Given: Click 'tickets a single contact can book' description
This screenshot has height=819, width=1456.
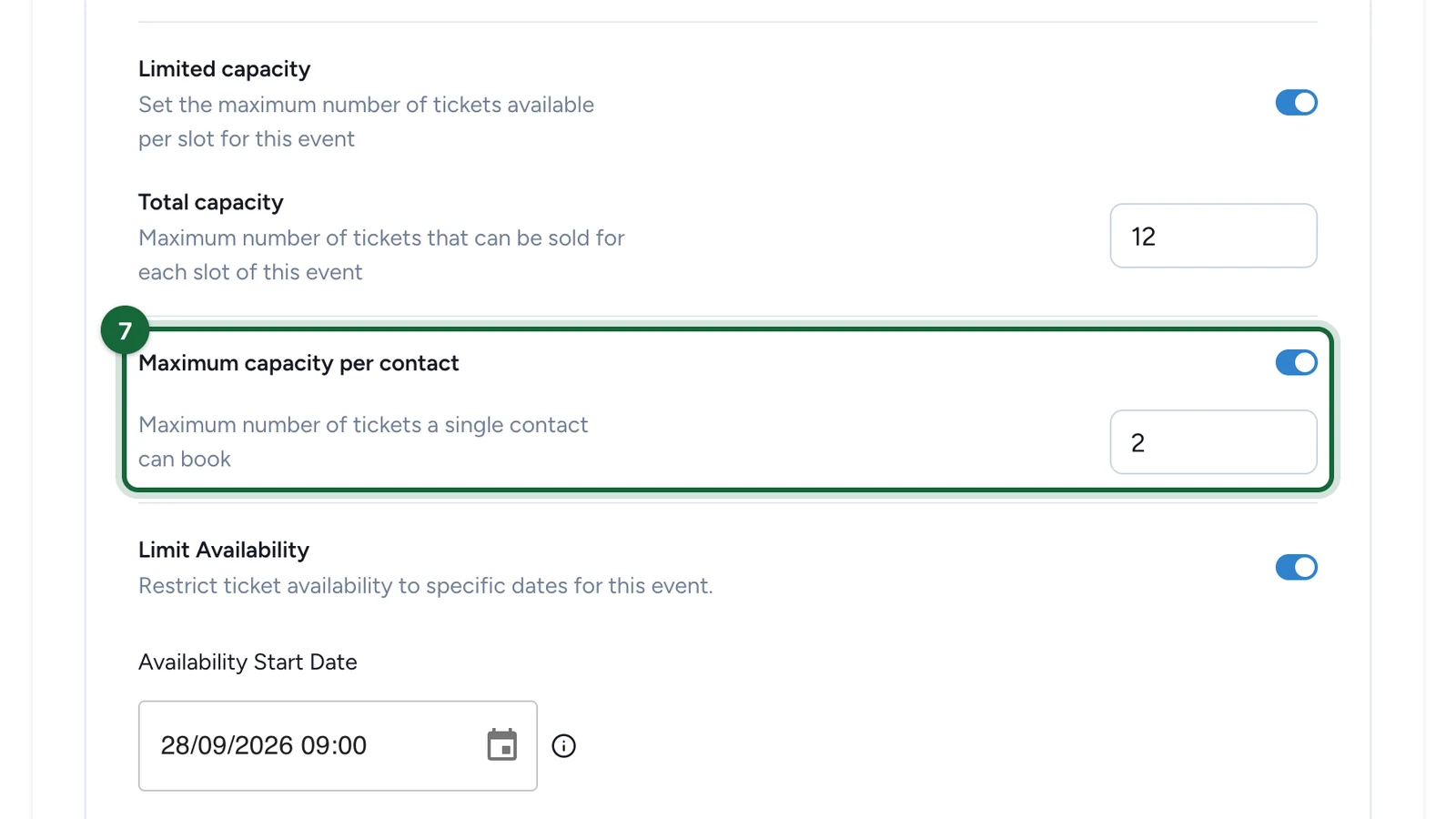Looking at the screenshot, I should point(363,442).
